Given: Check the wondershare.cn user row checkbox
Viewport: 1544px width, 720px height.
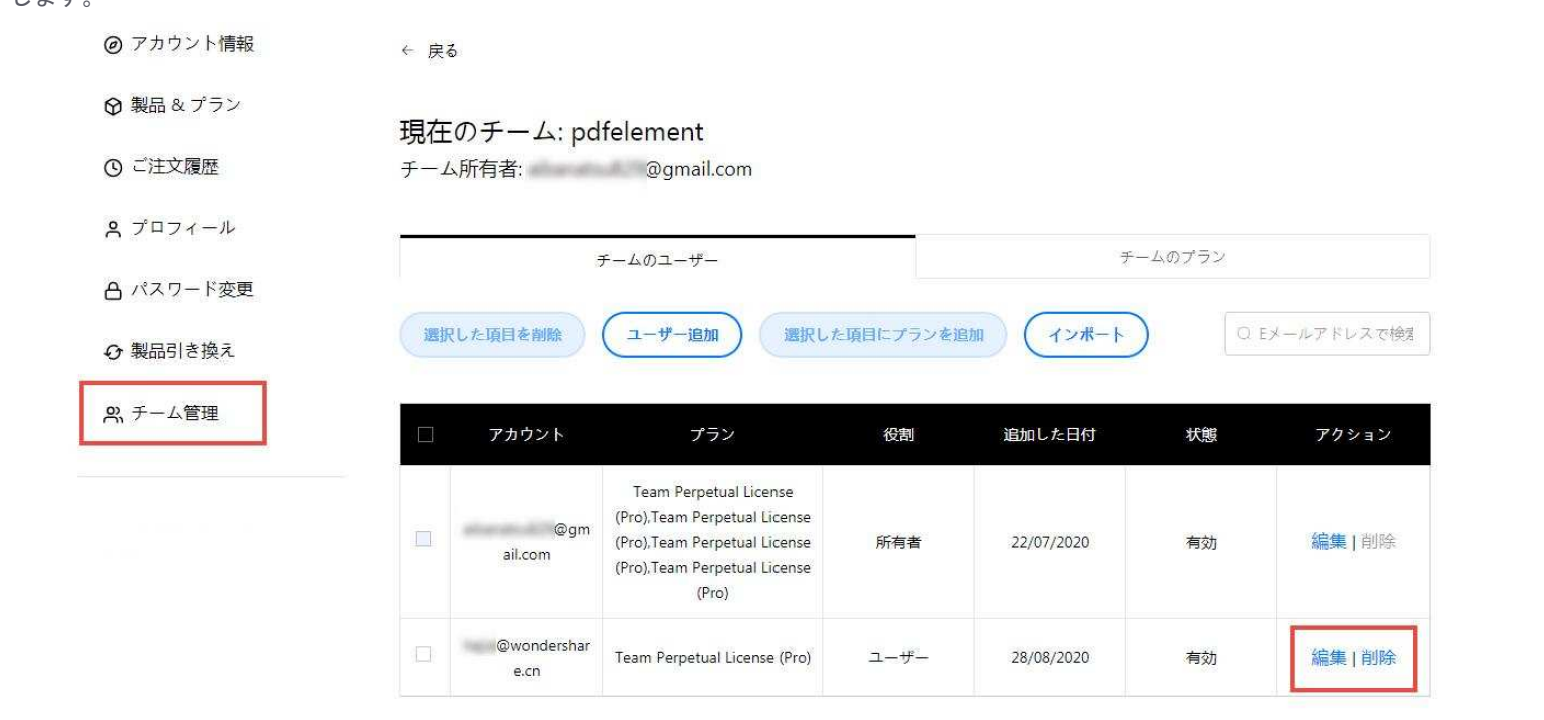Looking at the screenshot, I should [424, 653].
